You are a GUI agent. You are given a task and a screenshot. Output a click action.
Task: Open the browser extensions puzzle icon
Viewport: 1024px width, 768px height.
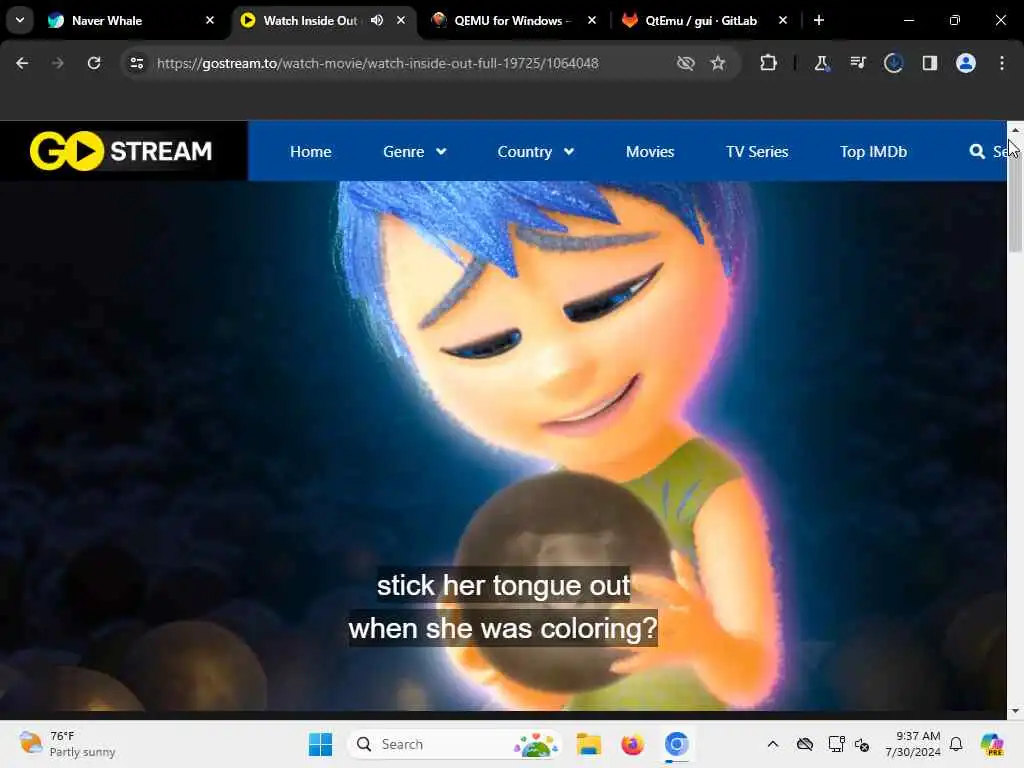(769, 63)
